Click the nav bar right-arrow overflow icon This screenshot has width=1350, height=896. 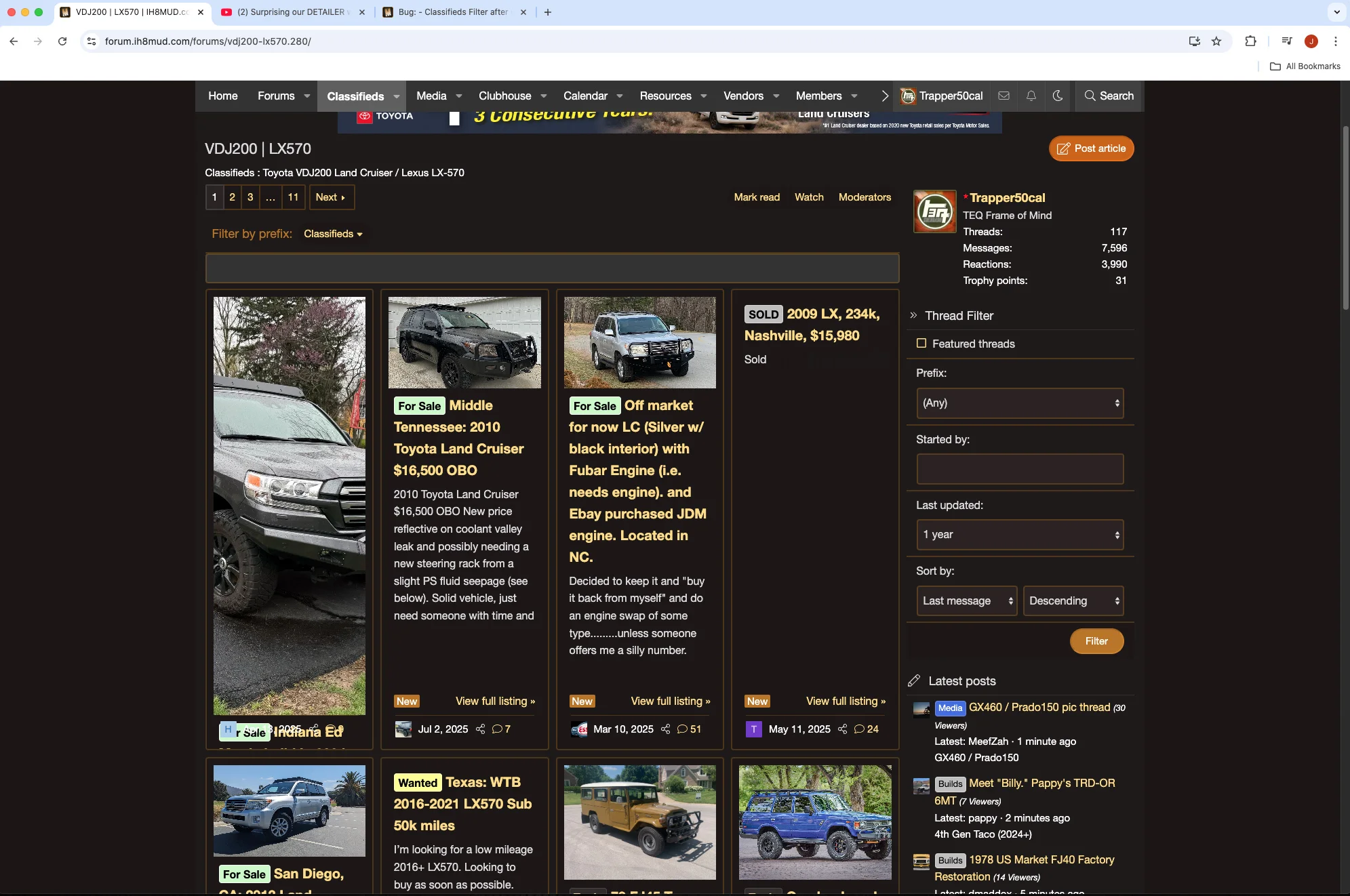(x=884, y=96)
